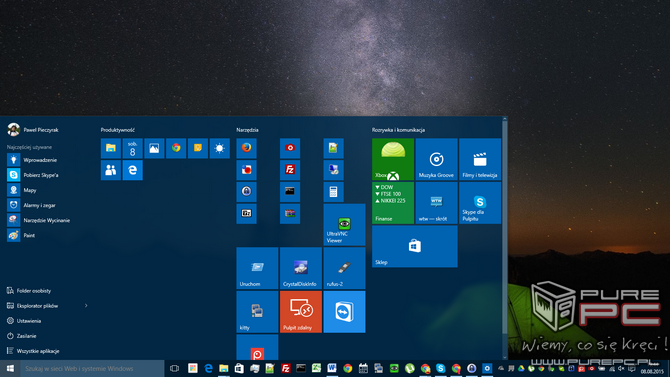670x377 pixels.
Task: Launch the UltraVNC Viewer tile
Action: click(x=344, y=225)
